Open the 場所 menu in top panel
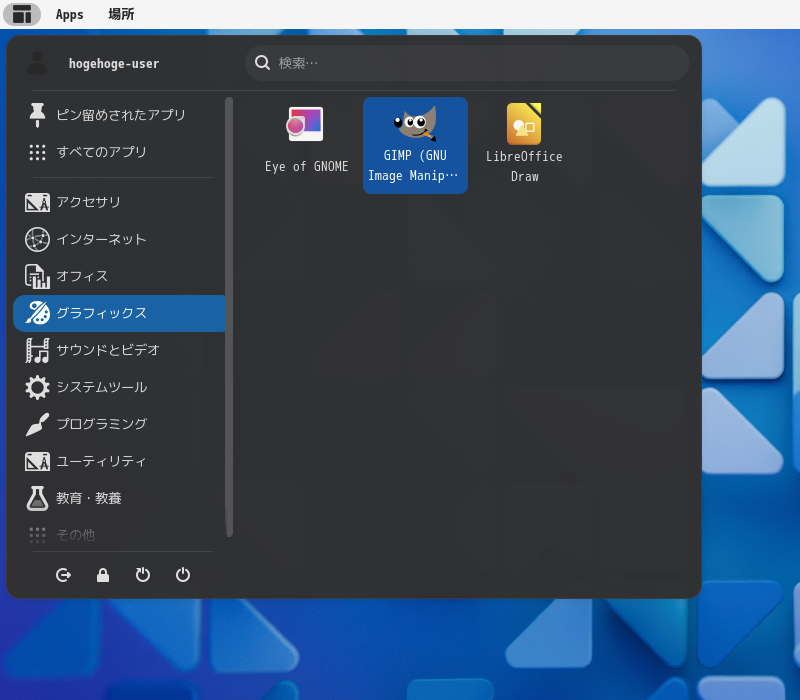 click(x=121, y=14)
